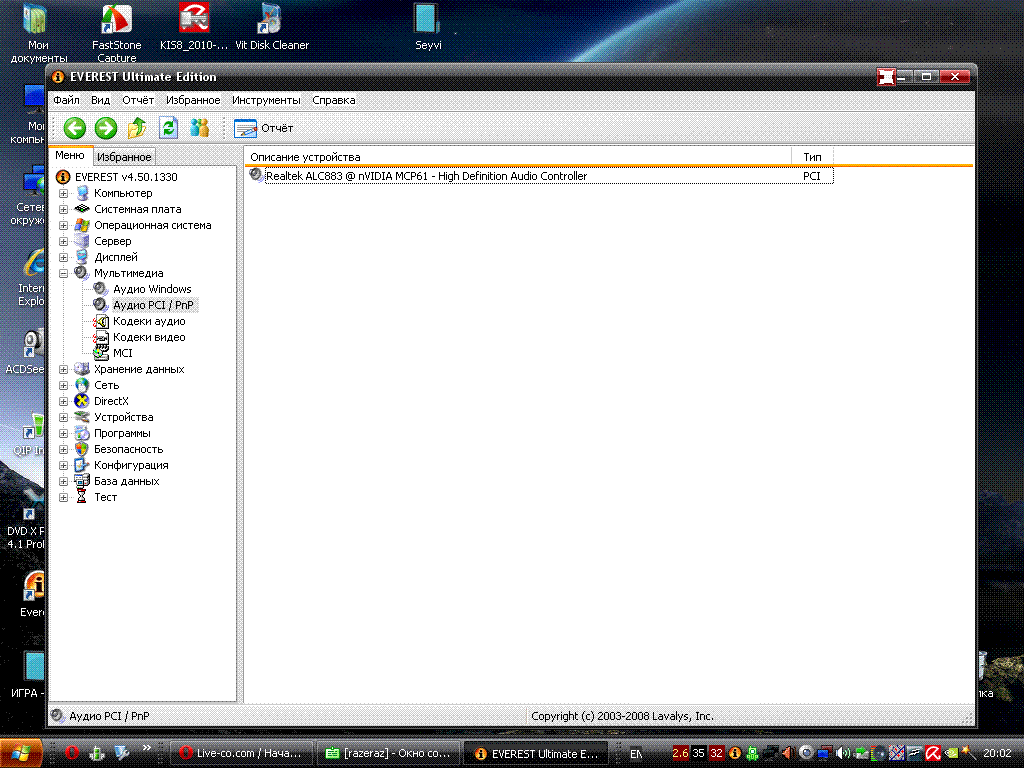Image resolution: width=1024 pixels, height=768 pixels.
Task: Open the Файл menu
Action: (66, 100)
